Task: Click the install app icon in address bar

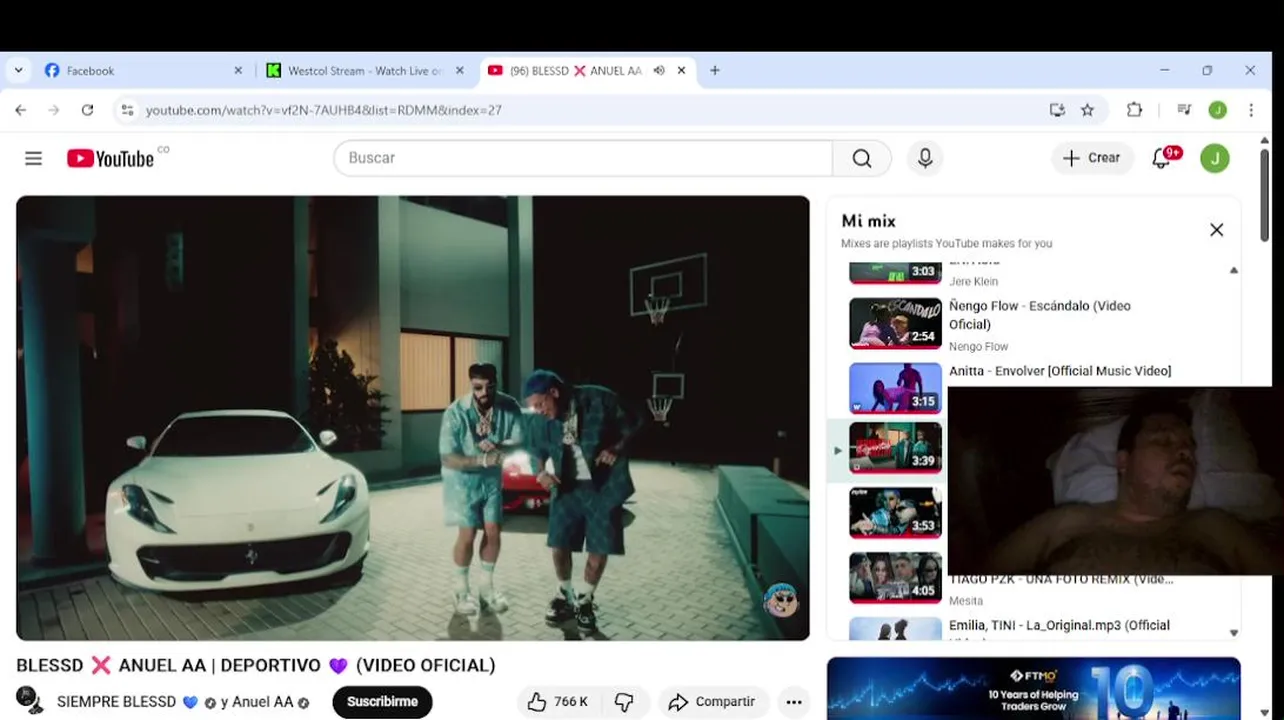Action: point(1057,110)
